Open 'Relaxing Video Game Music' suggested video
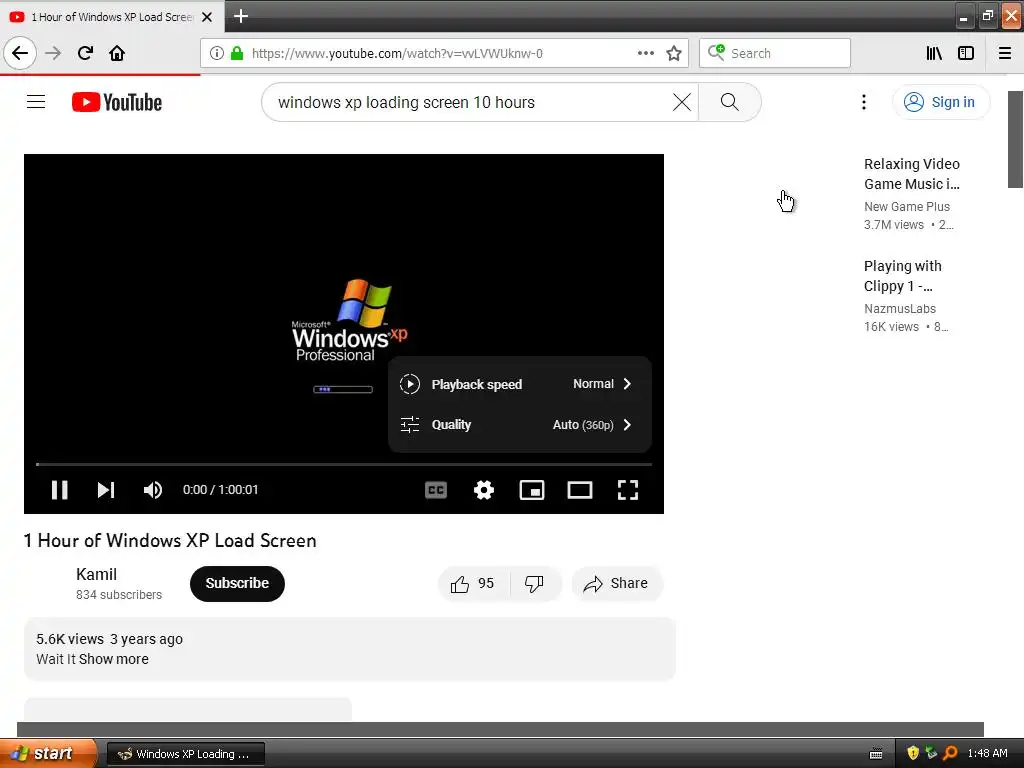The height and width of the screenshot is (768, 1024). tap(912, 174)
